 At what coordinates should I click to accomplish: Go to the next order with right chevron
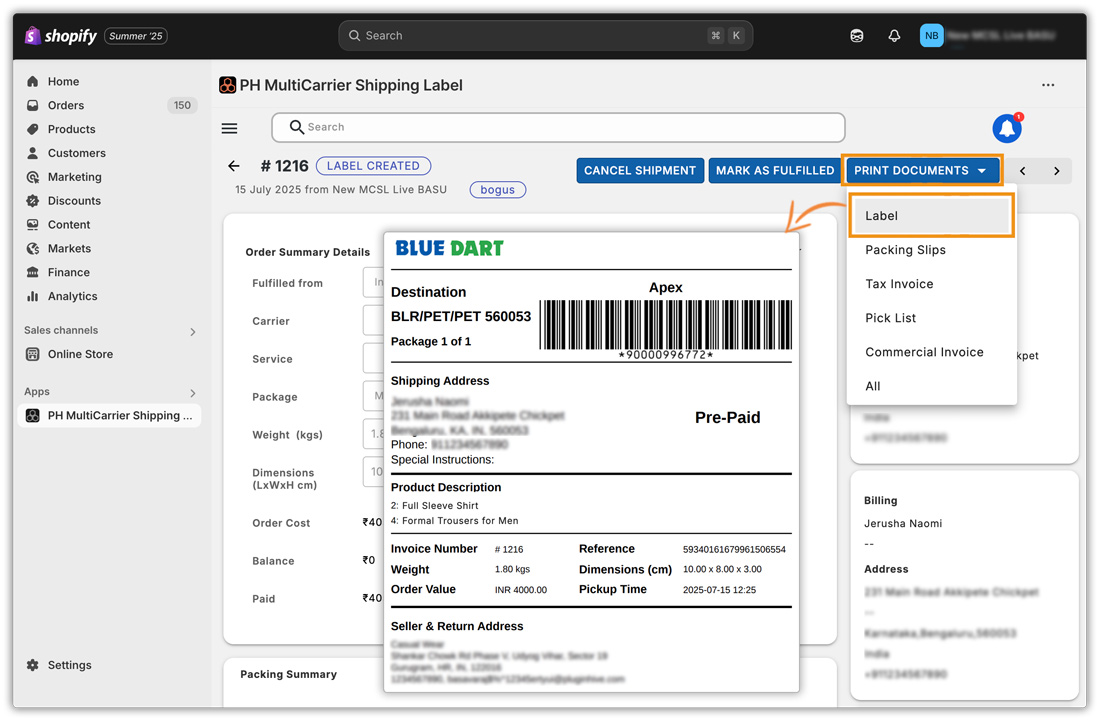pos(1057,171)
